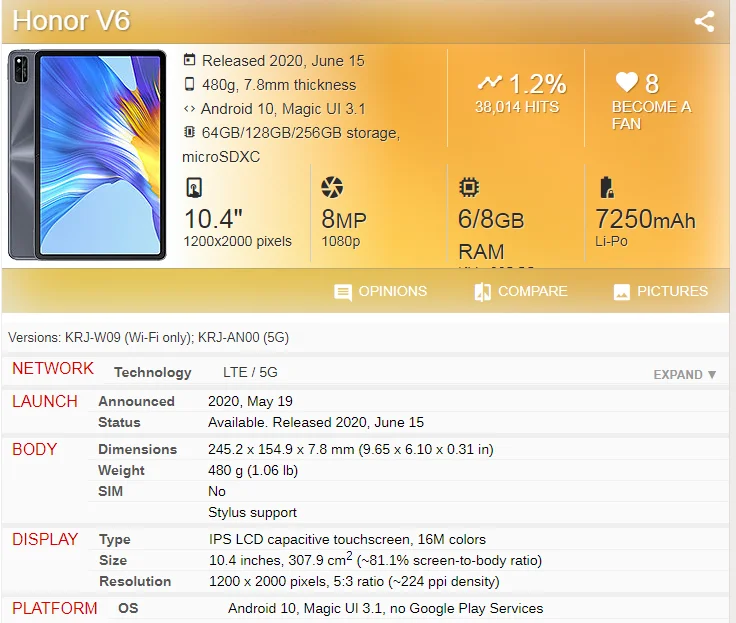Click the 7250mAh battery text
The width and height of the screenshot is (736, 623).
click(645, 219)
